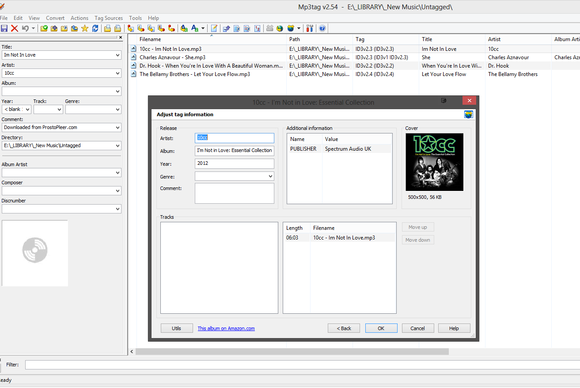
Task: Open the Convert menu
Action: [55, 18]
